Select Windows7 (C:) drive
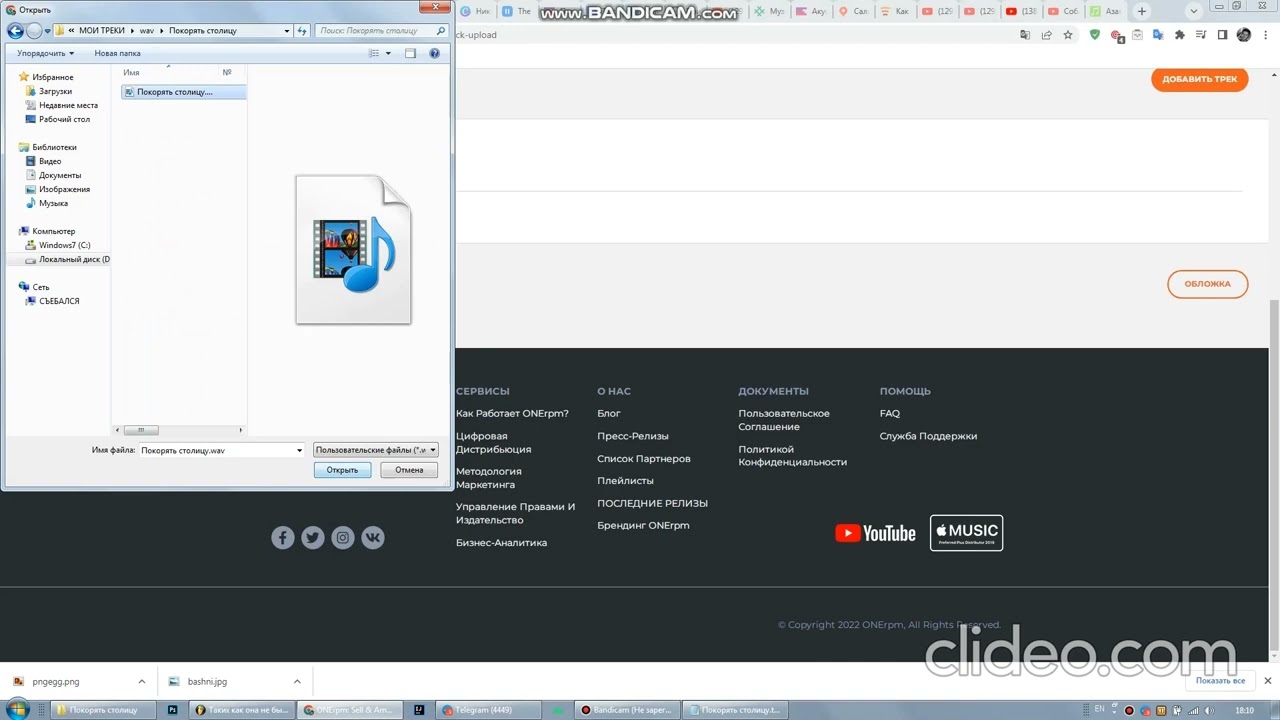Viewport: 1280px width, 720px height. (64, 245)
